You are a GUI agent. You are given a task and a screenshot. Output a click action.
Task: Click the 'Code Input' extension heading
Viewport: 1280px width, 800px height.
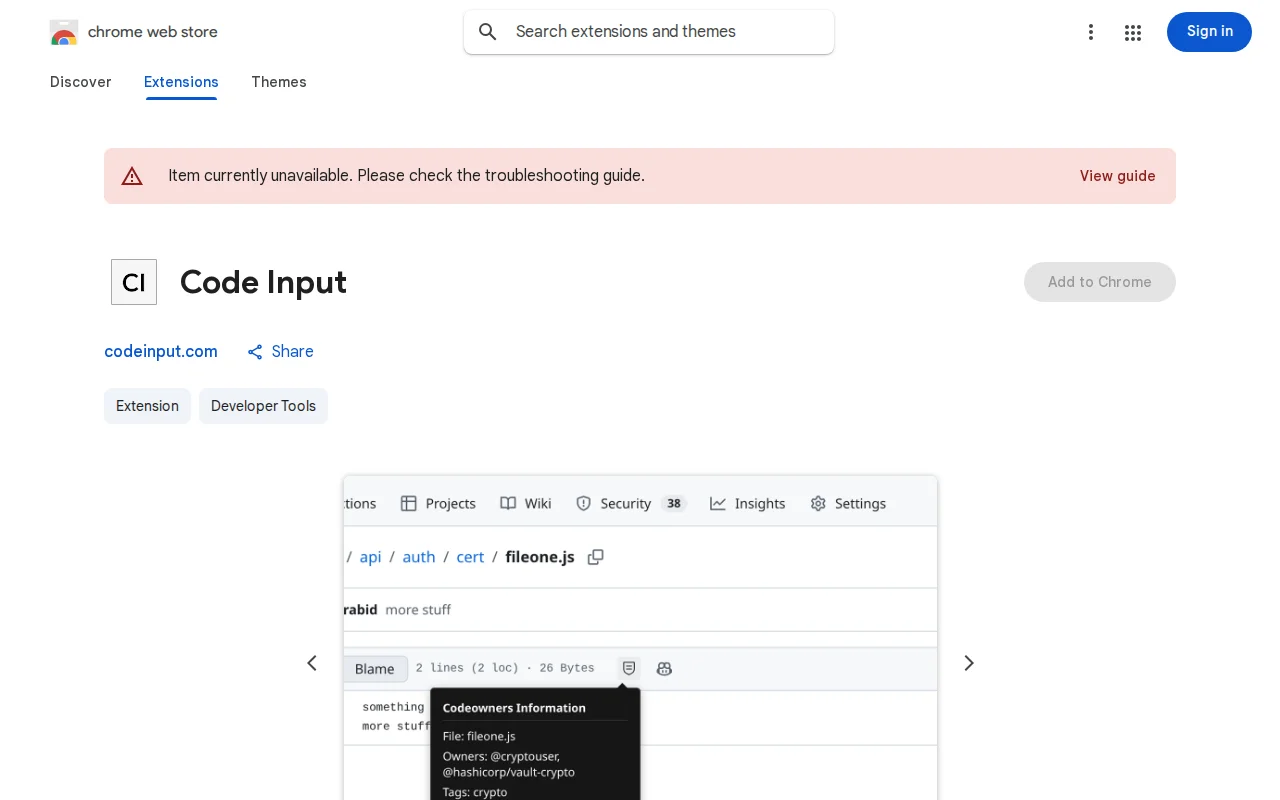263,282
